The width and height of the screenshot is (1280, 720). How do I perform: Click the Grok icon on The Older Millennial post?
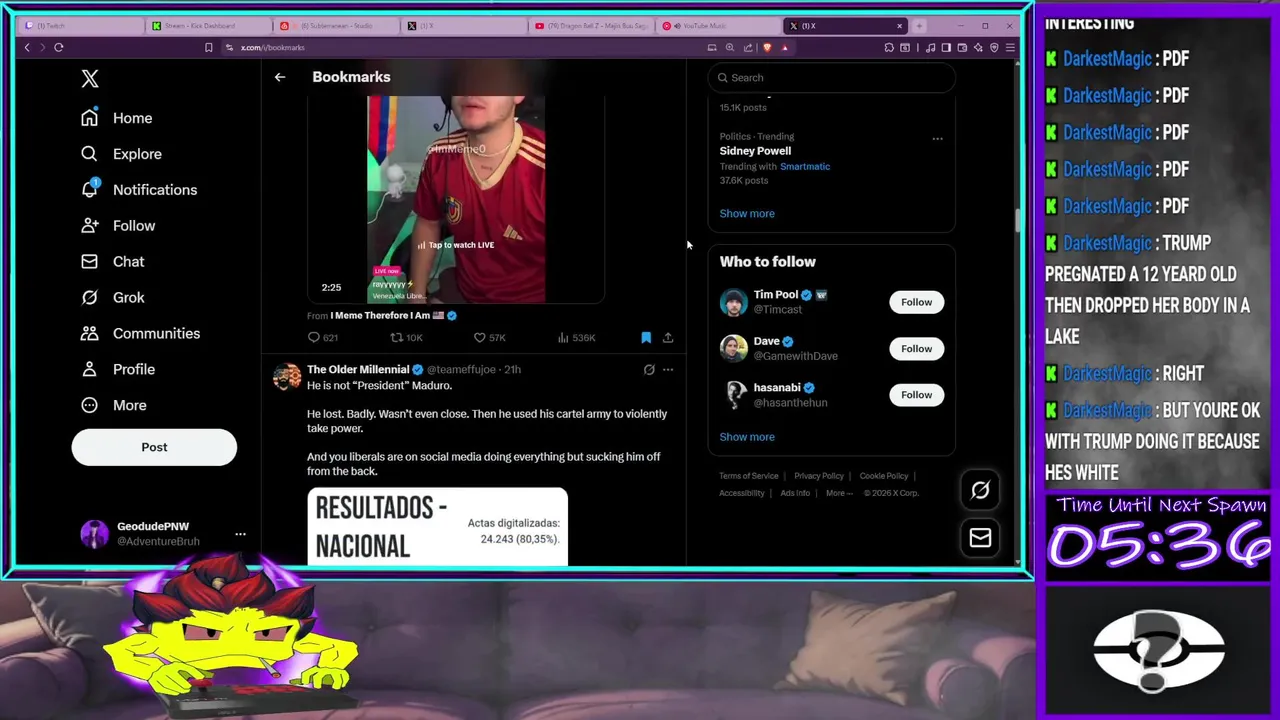click(649, 370)
